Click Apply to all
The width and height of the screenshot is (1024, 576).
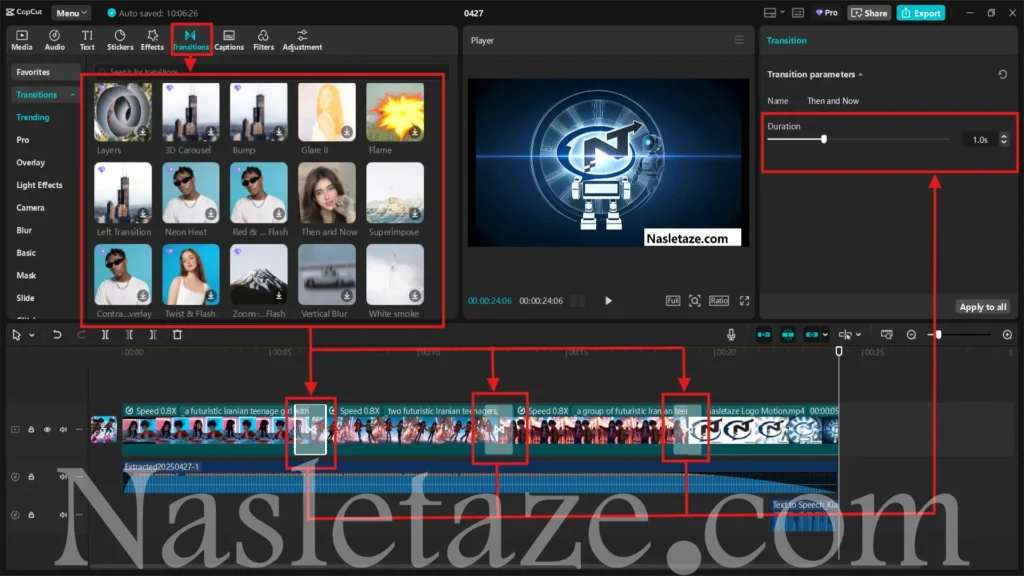(x=982, y=307)
